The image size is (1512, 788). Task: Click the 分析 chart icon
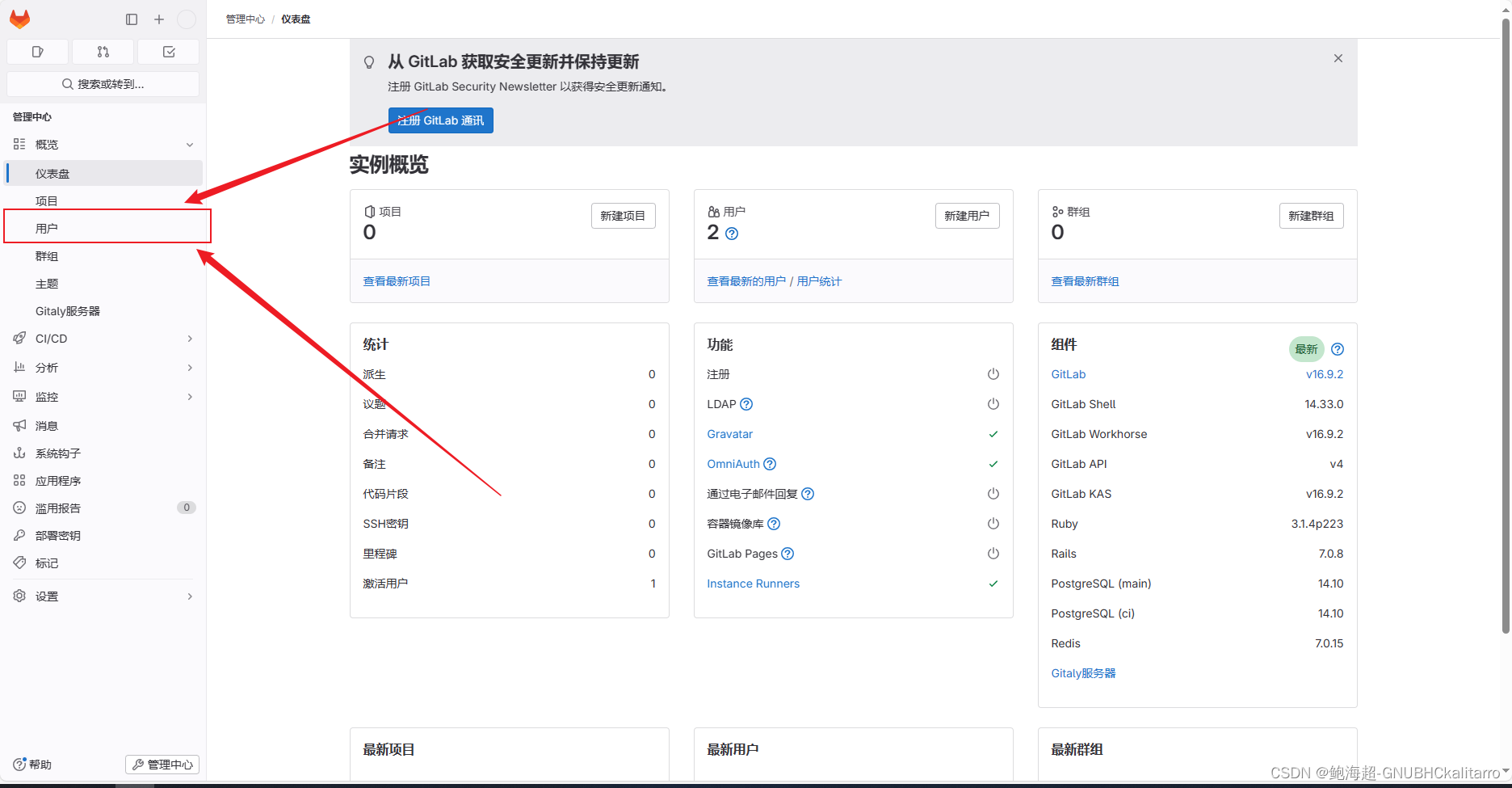[x=19, y=367]
